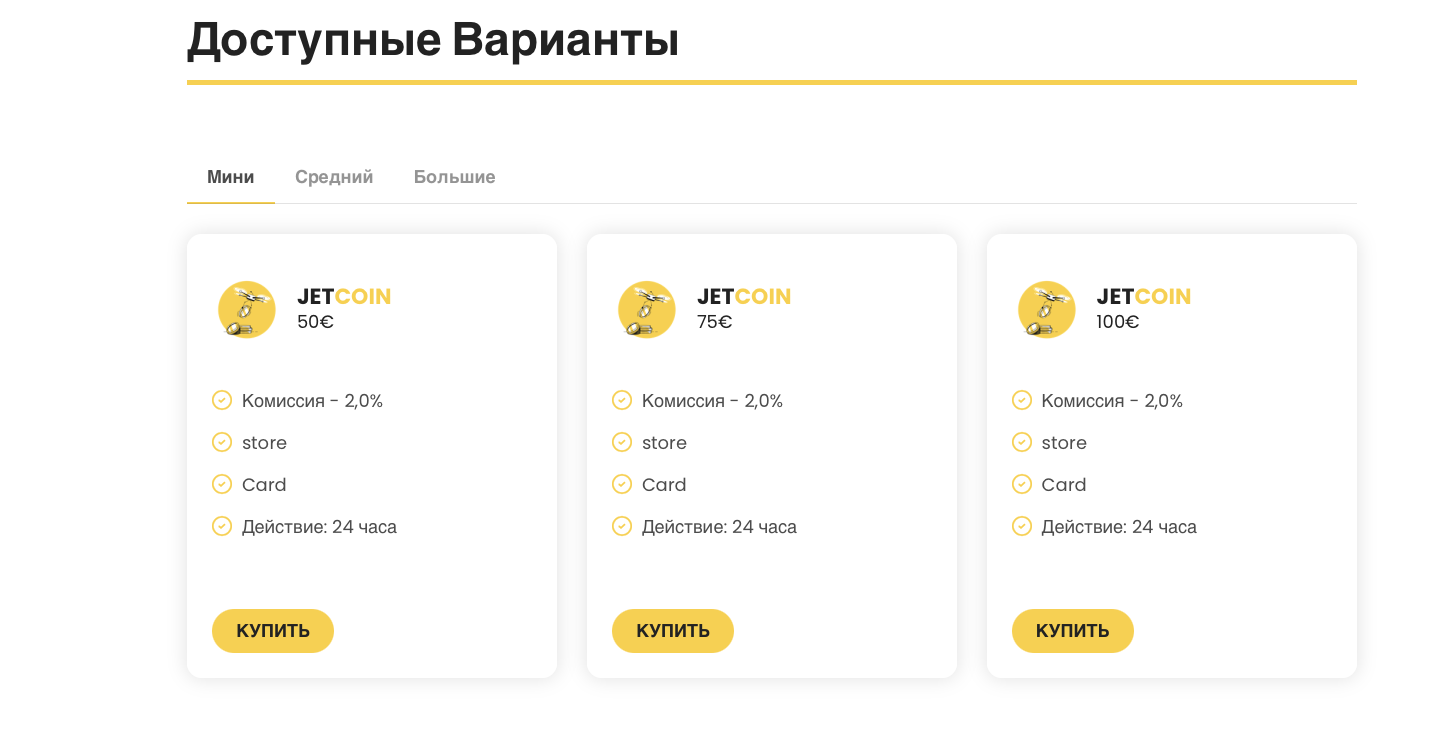Open the Большие tab

tap(455, 177)
